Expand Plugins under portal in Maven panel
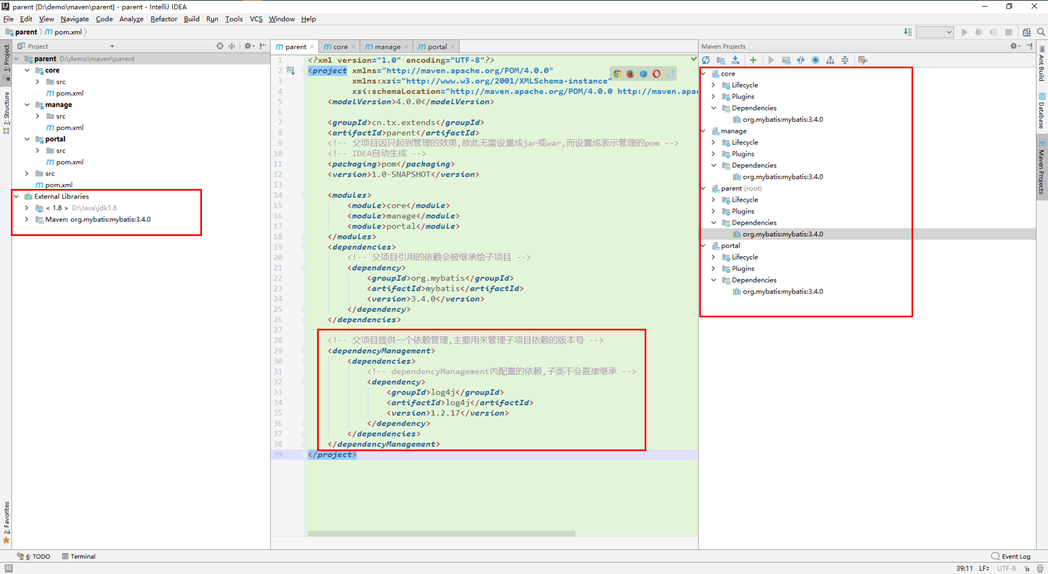The width and height of the screenshot is (1048, 574). 713,269
